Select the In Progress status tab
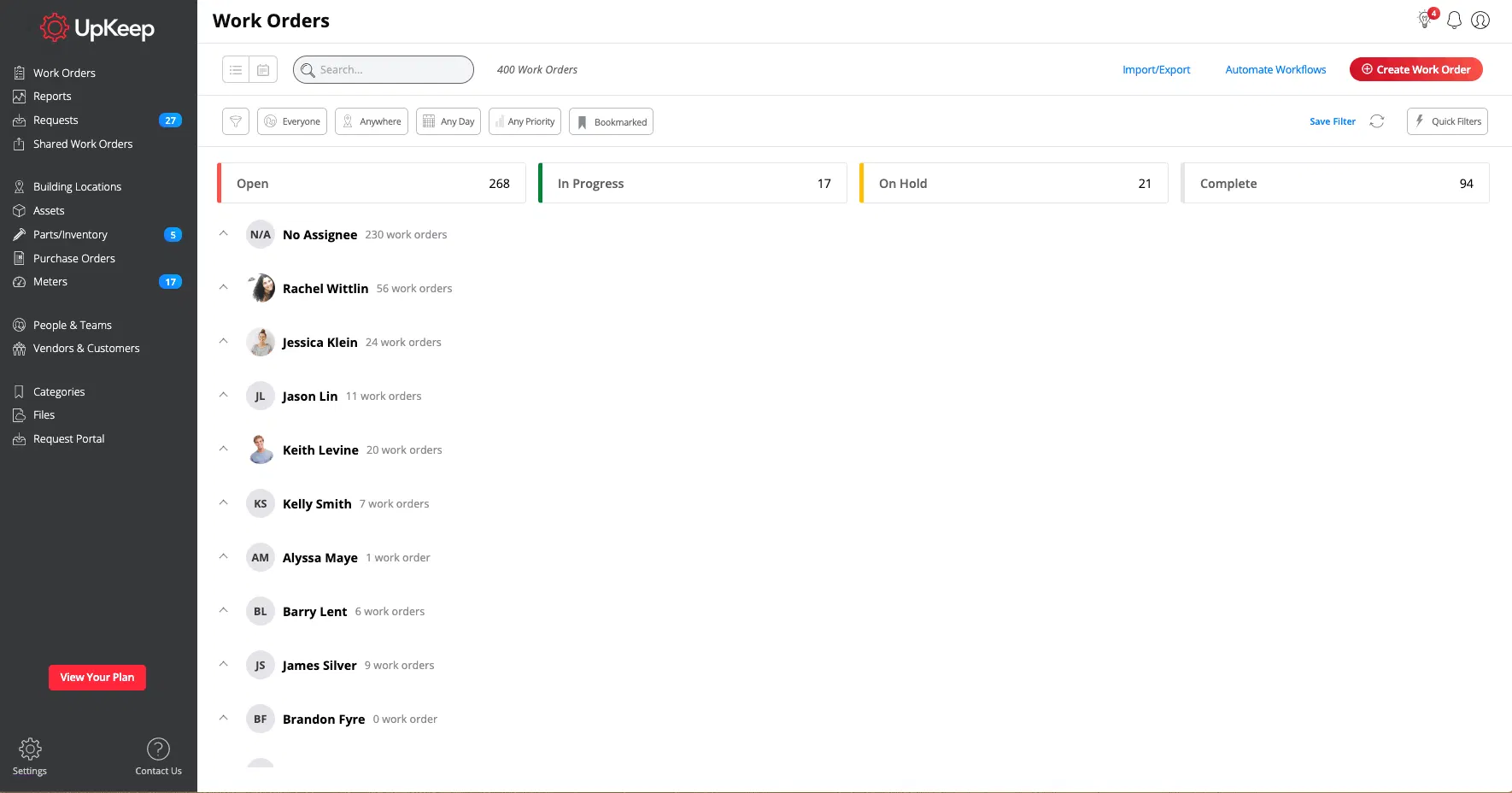 [693, 183]
